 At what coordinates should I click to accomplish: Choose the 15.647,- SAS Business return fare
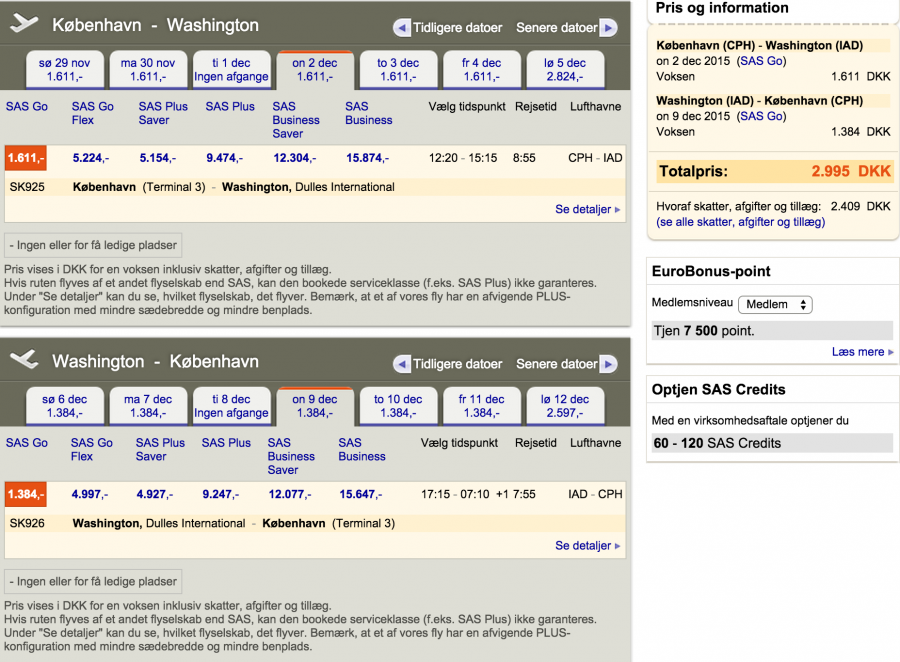click(360, 494)
